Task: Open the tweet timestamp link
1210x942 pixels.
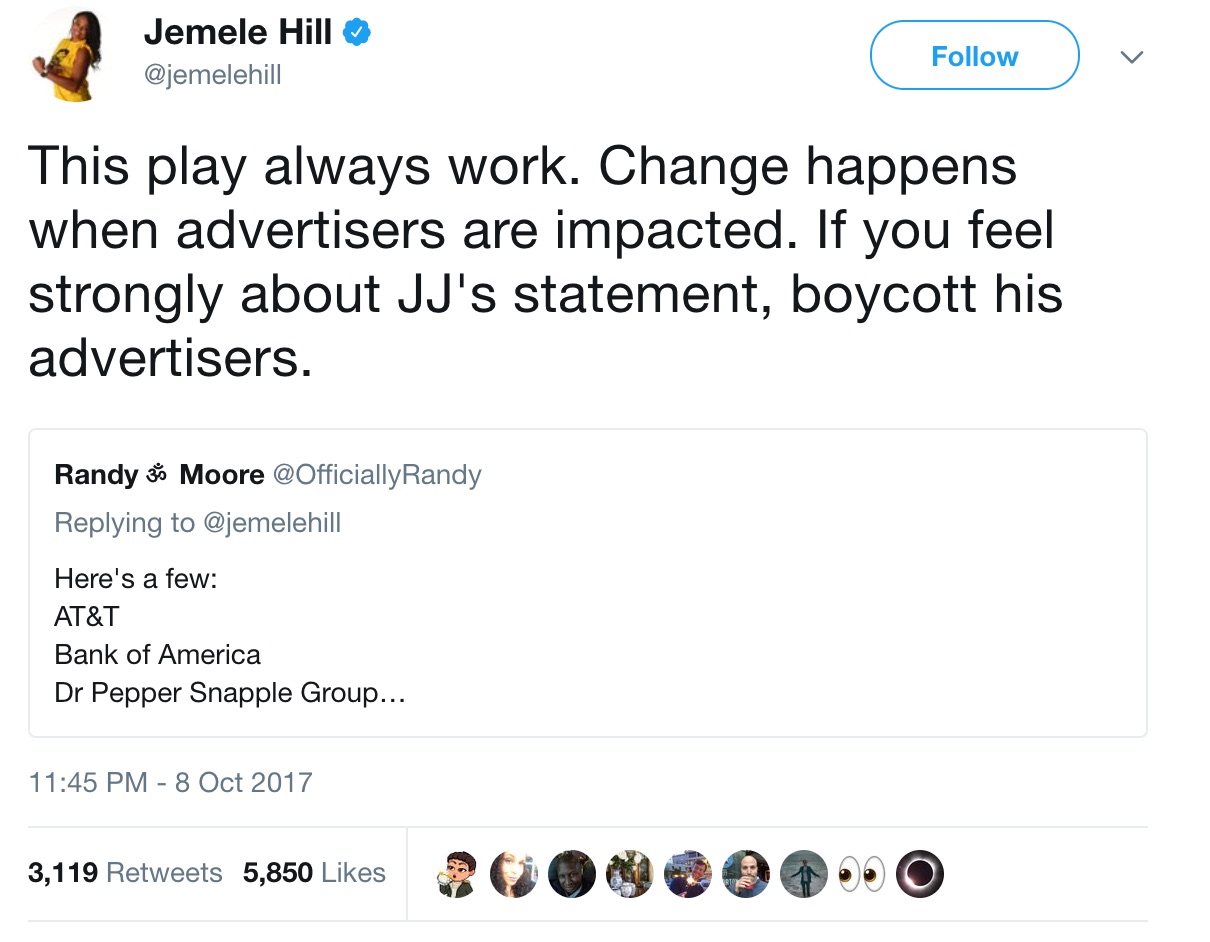Action: click(170, 783)
